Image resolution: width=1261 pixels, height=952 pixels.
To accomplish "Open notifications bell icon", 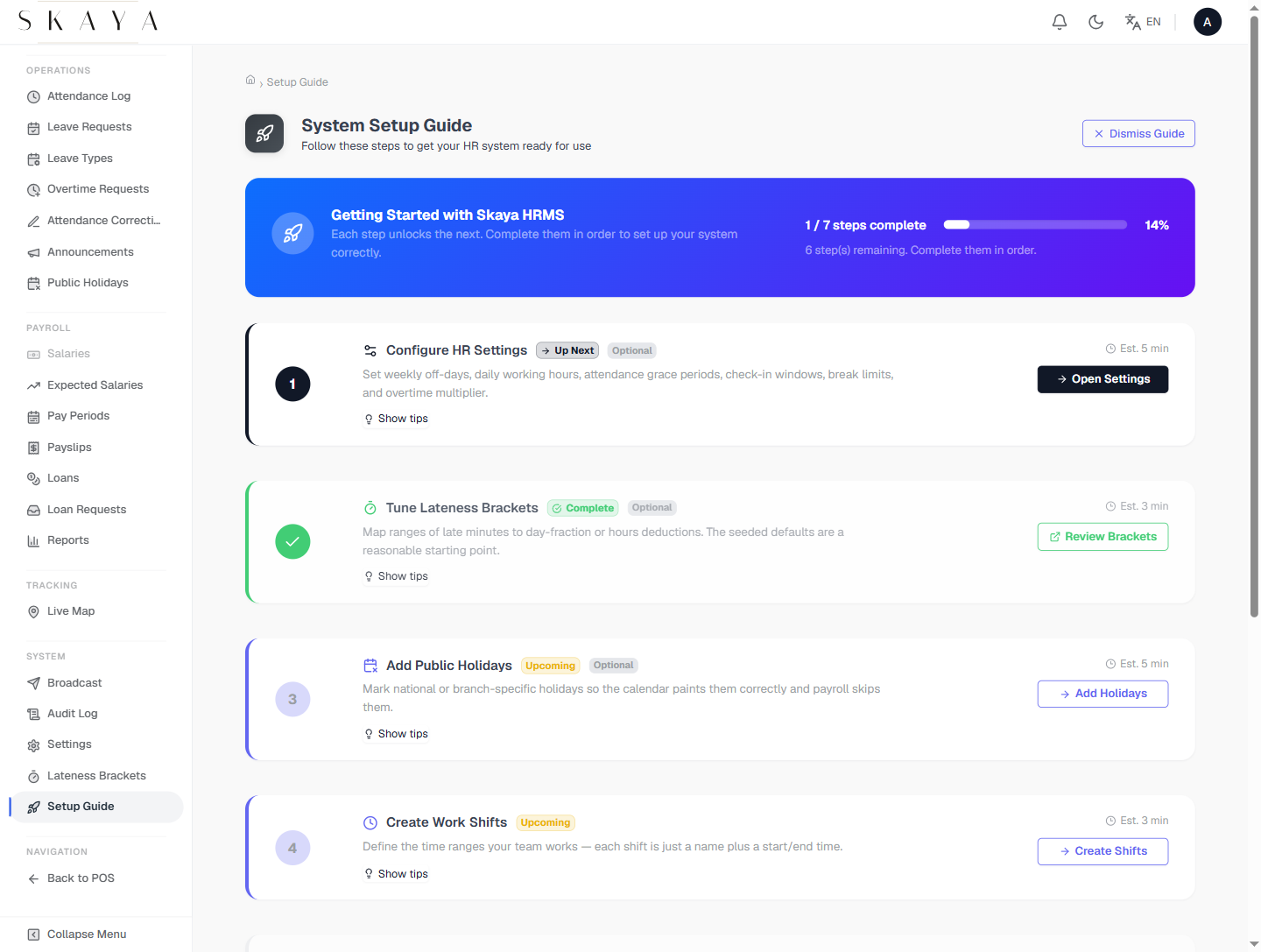I will (x=1060, y=22).
